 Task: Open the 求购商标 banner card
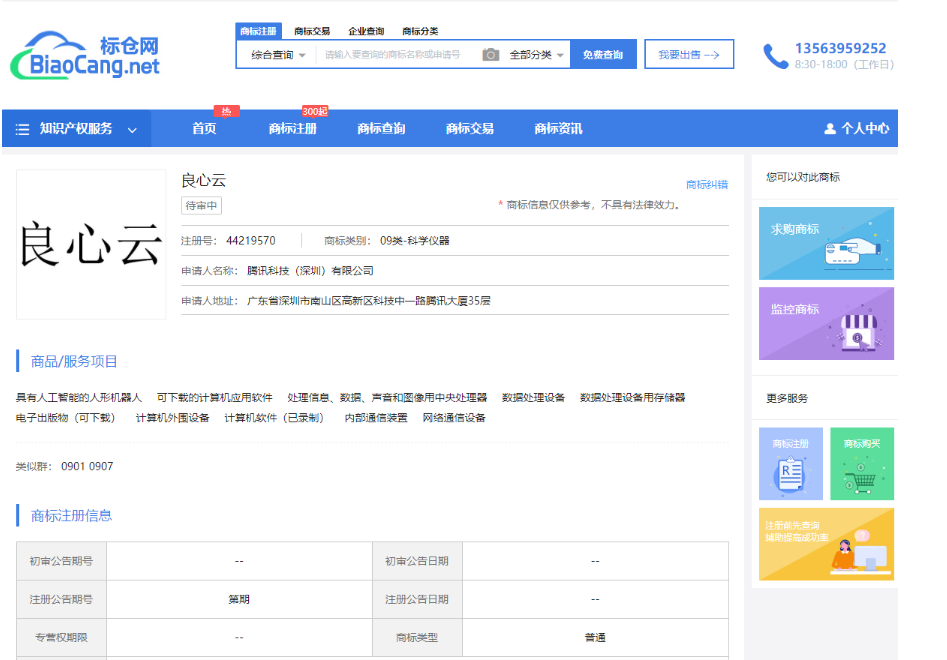tap(826, 243)
